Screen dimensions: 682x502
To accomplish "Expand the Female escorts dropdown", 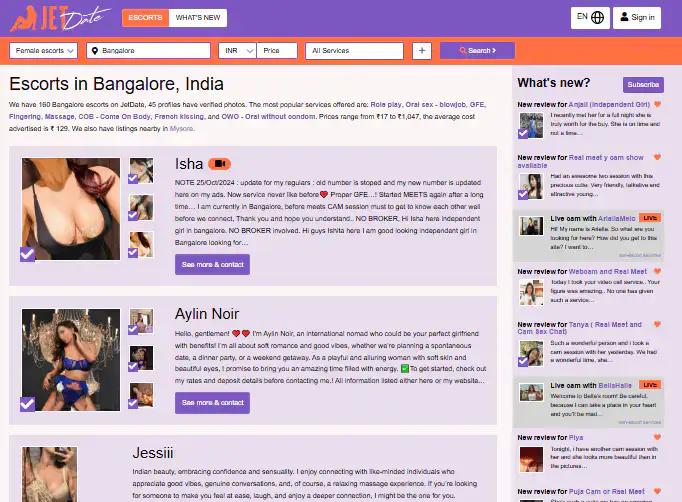I will point(43,50).
